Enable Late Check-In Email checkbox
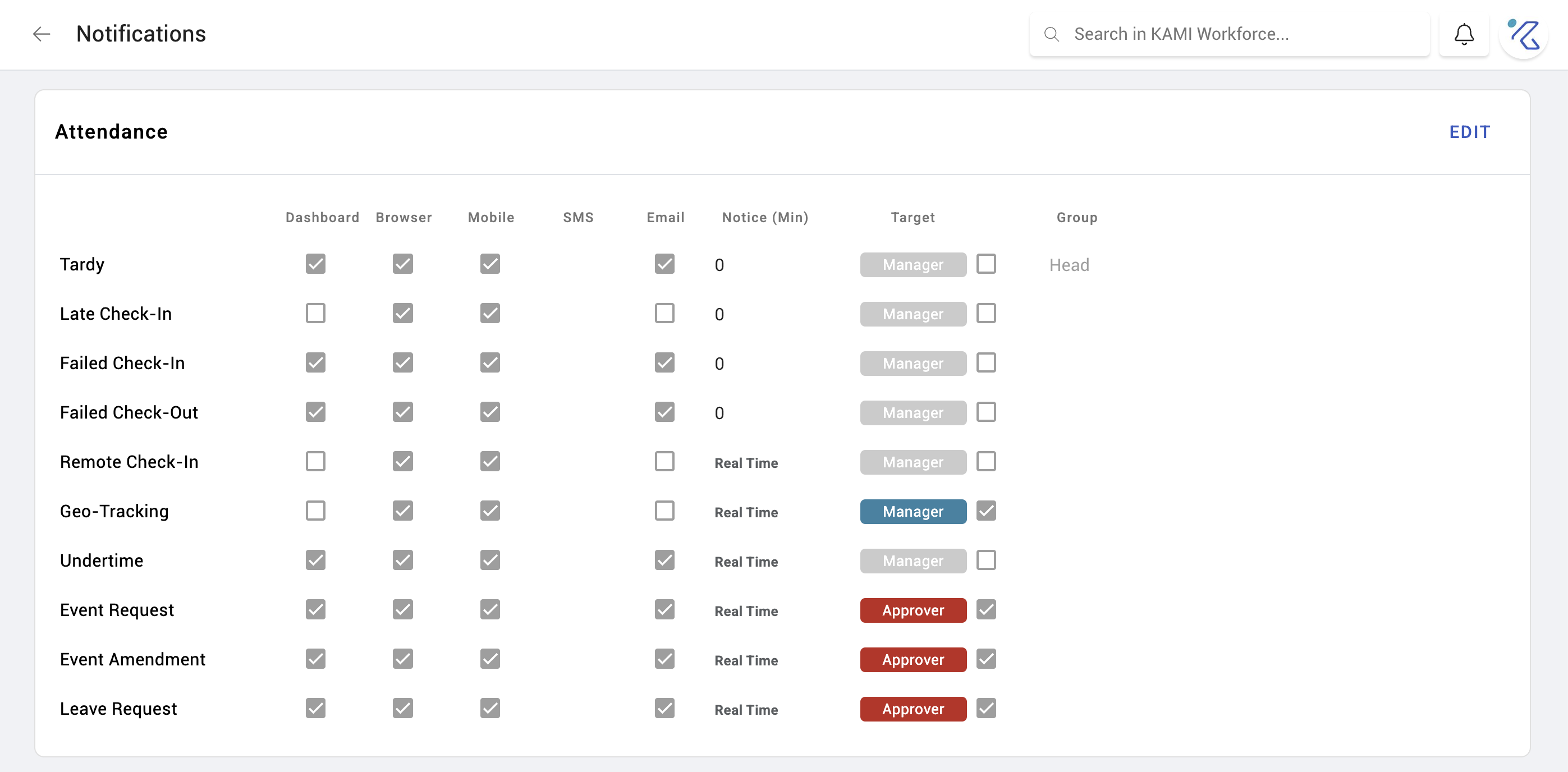This screenshot has width=1568, height=772. pyautogui.click(x=664, y=313)
